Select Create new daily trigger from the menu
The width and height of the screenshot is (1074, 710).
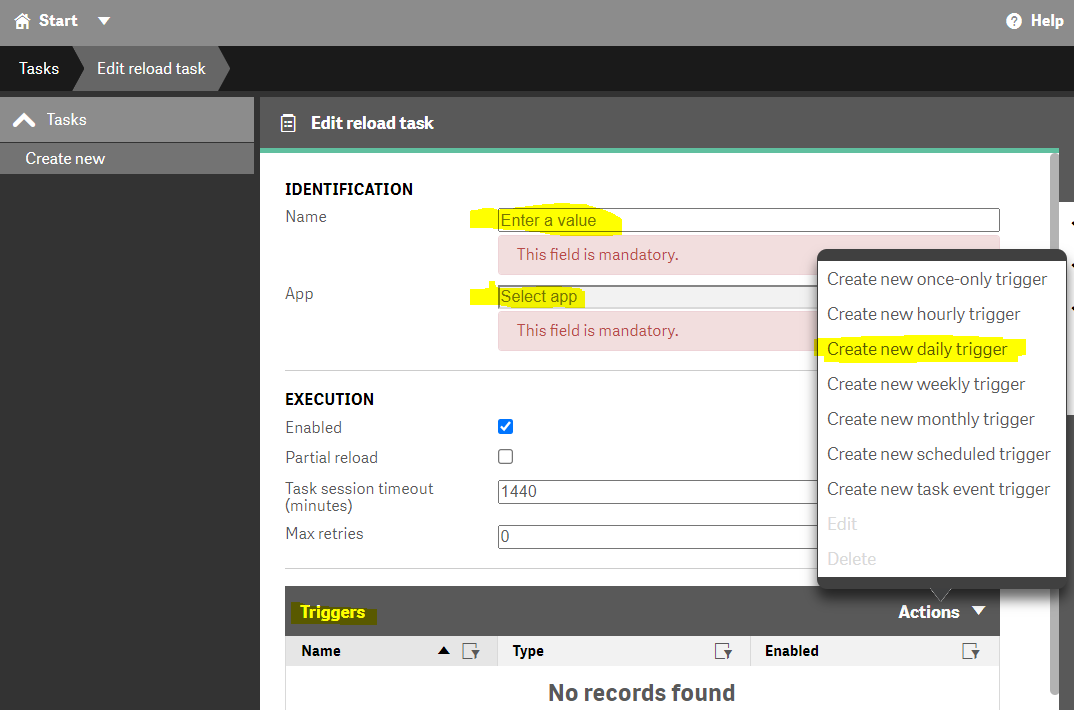pos(917,349)
